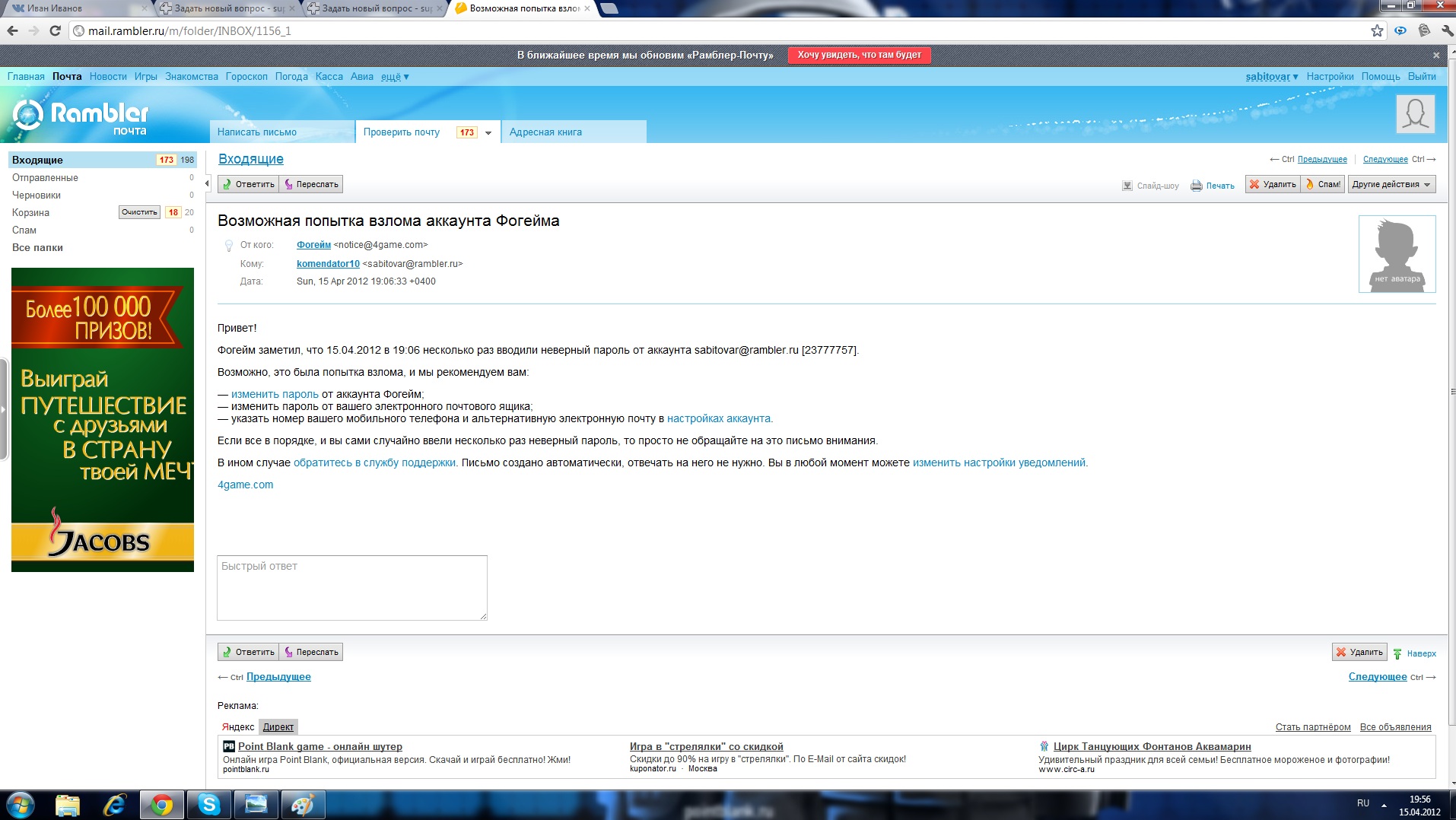Click the Фогейм sender link

pyautogui.click(x=313, y=245)
